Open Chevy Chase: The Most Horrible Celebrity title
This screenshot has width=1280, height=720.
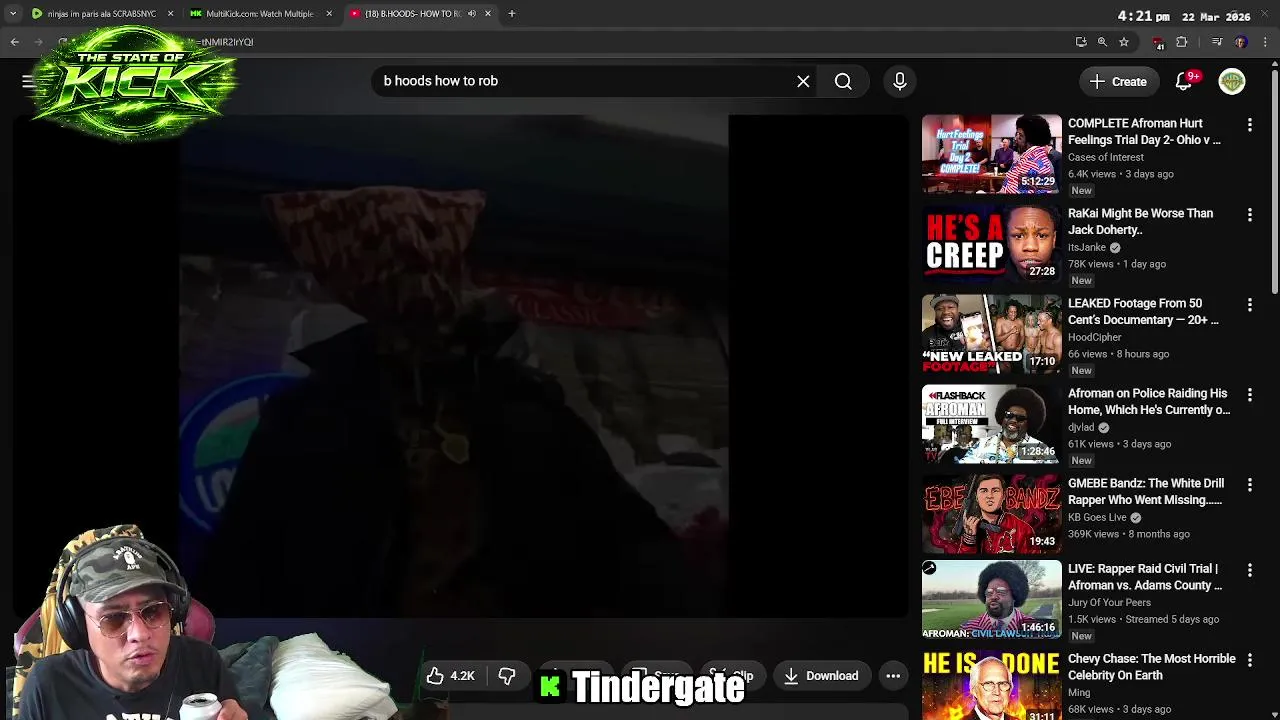(1152, 667)
